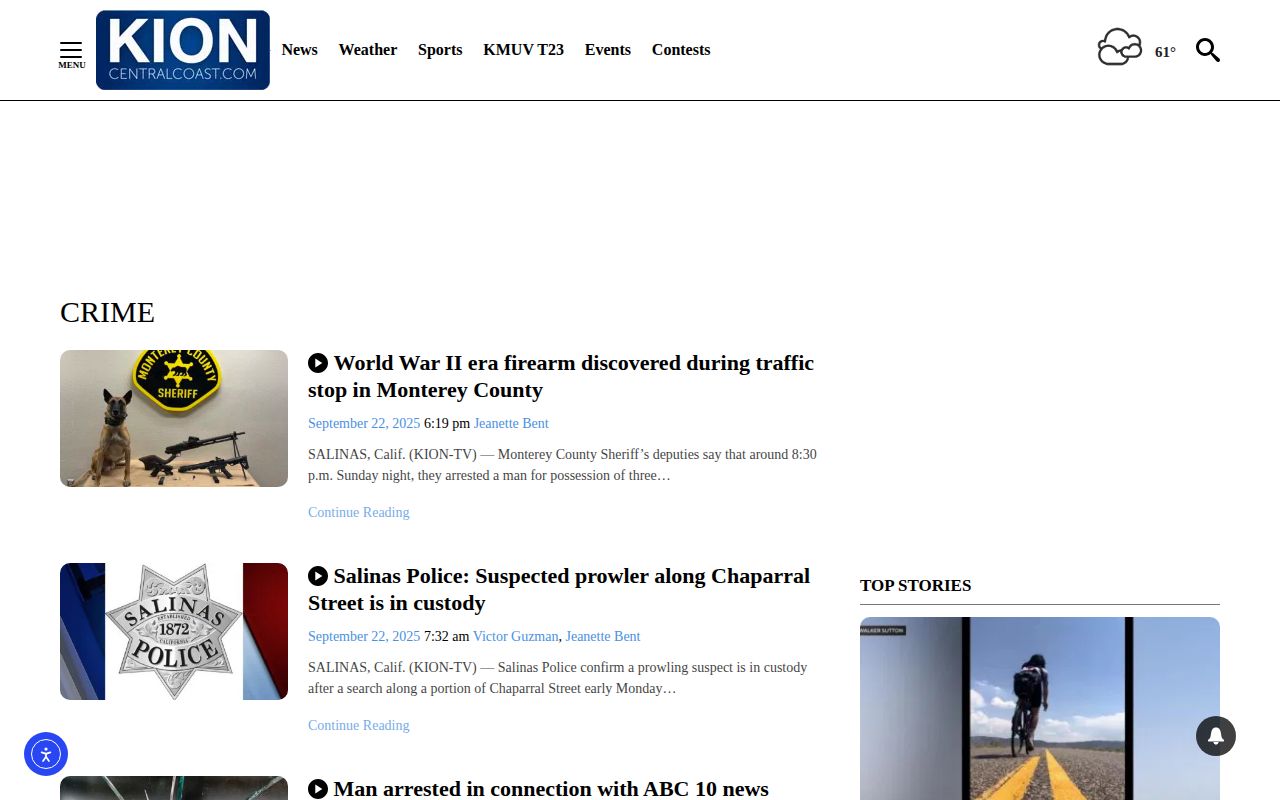Open sheriff K9 and firearms thumbnail
Viewport: 1280px width, 800px height.
coord(174,418)
